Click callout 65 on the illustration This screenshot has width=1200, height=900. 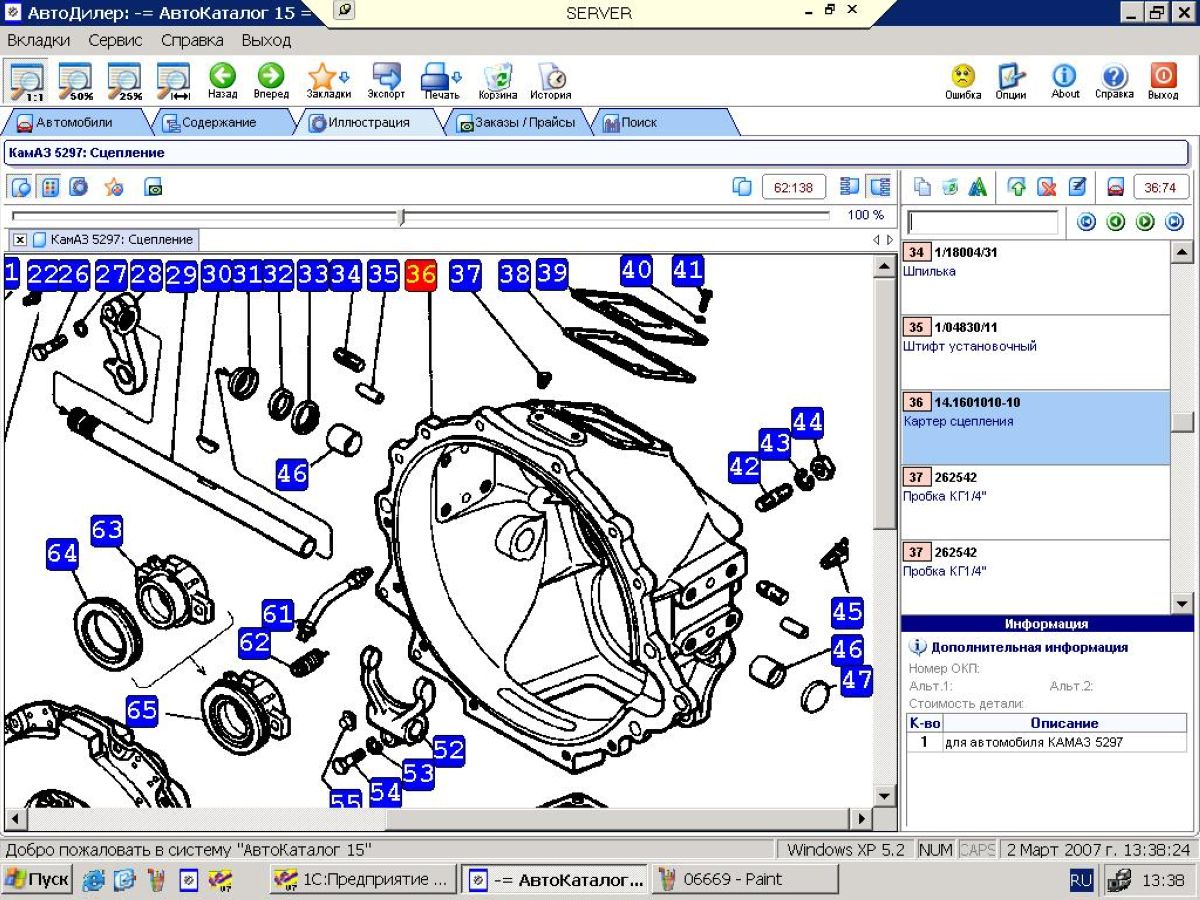[142, 711]
